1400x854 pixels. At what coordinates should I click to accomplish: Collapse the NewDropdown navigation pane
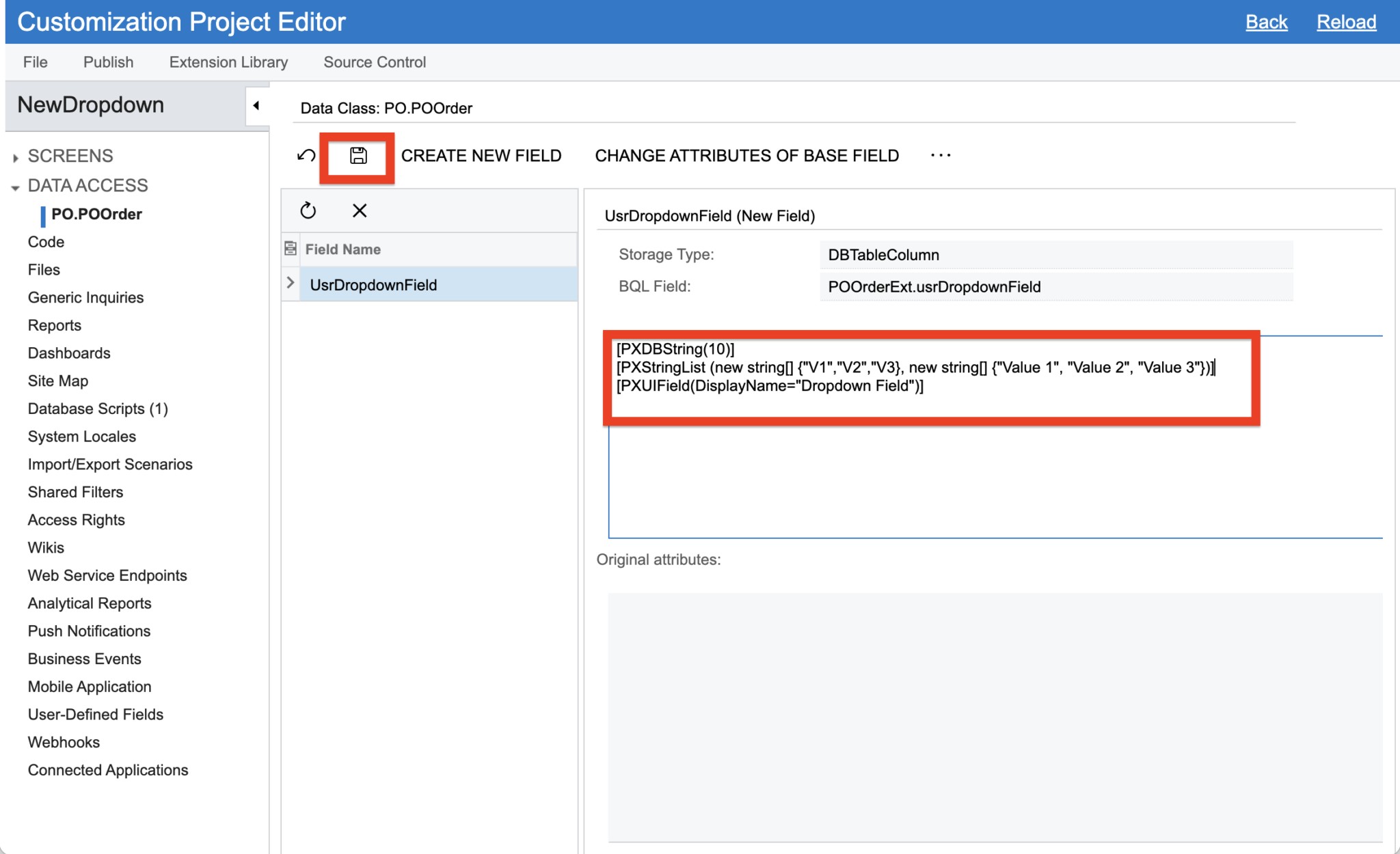pos(256,105)
